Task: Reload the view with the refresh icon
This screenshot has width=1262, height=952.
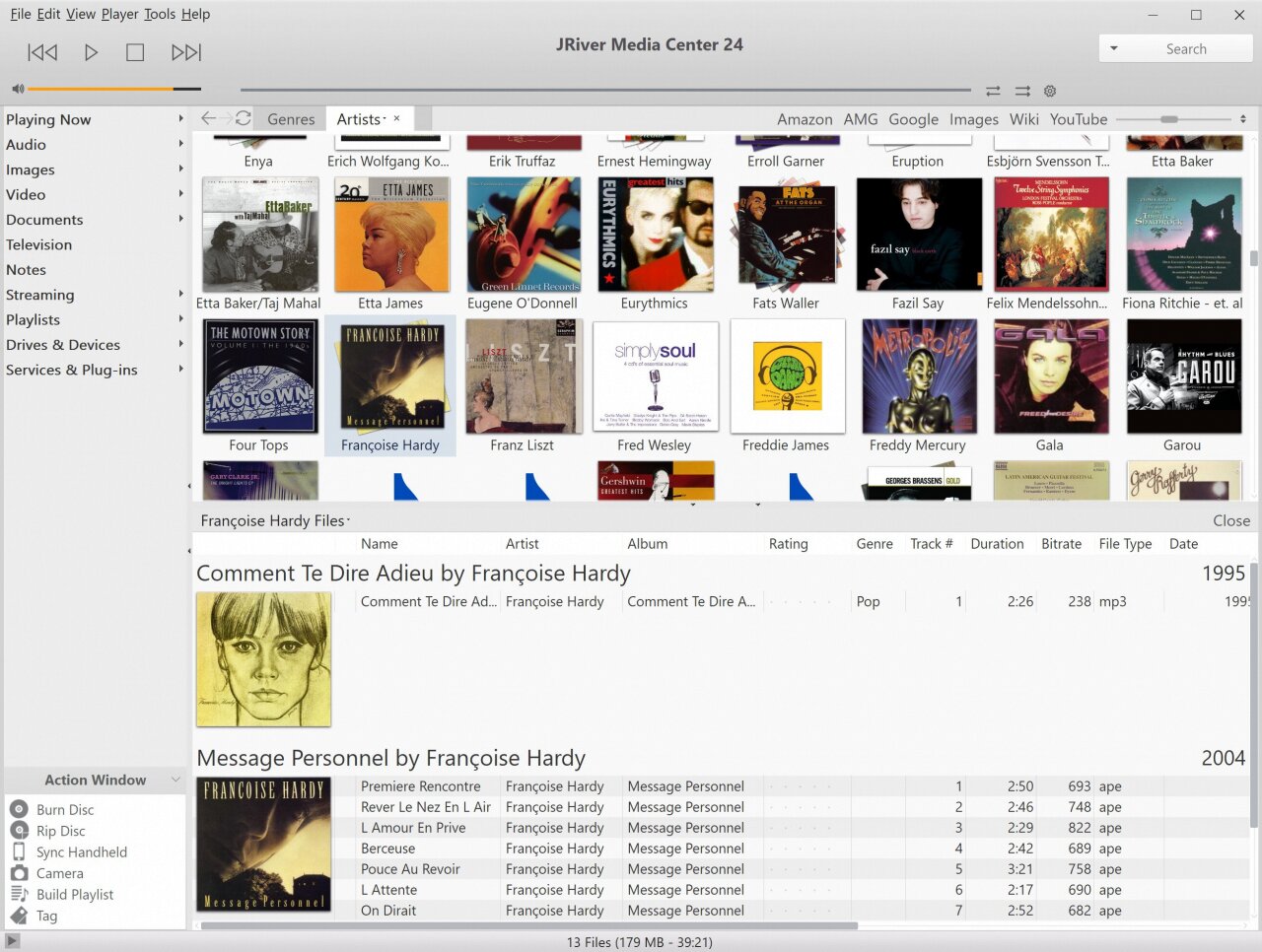Action: pos(243,118)
